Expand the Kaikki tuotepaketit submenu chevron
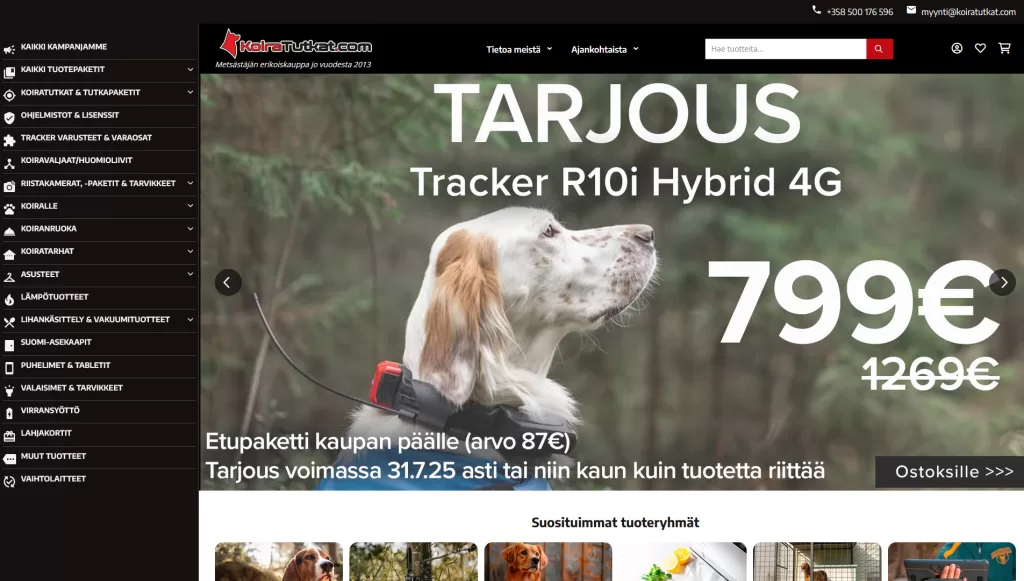 pyautogui.click(x=190, y=69)
